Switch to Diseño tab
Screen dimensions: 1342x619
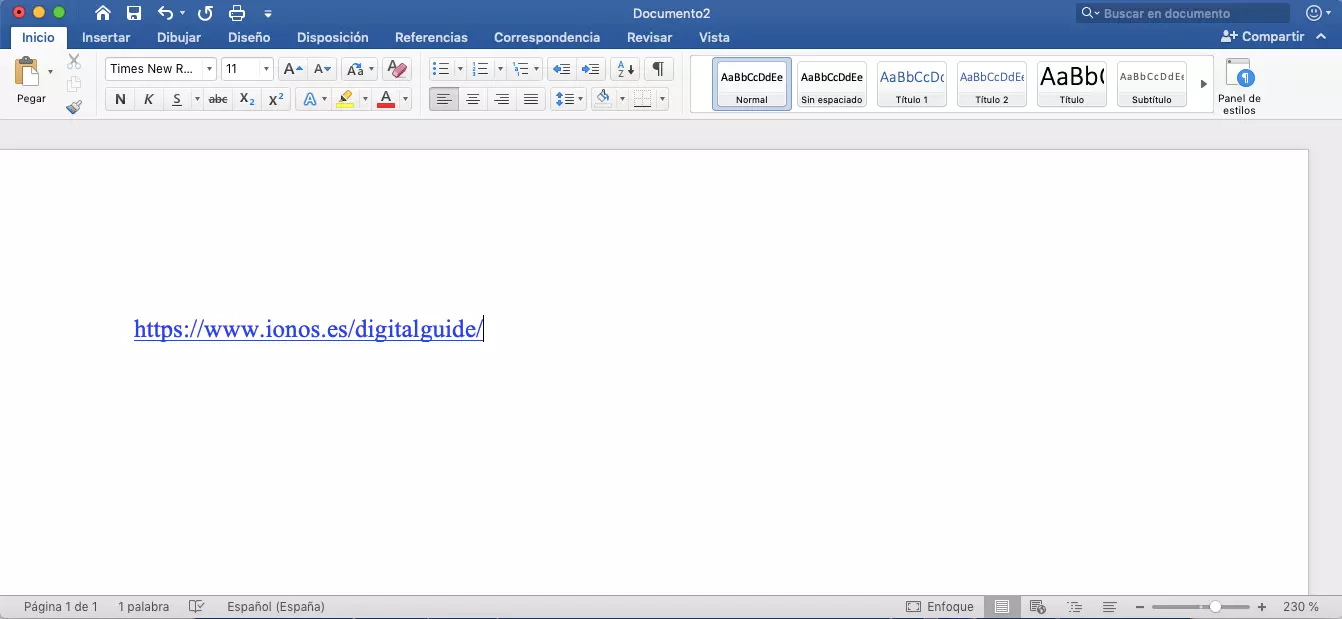point(249,37)
